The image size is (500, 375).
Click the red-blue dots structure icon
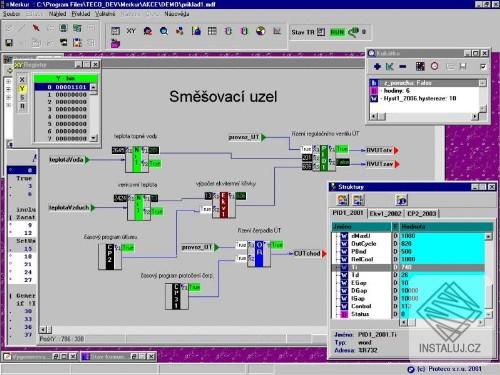(x=180, y=31)
